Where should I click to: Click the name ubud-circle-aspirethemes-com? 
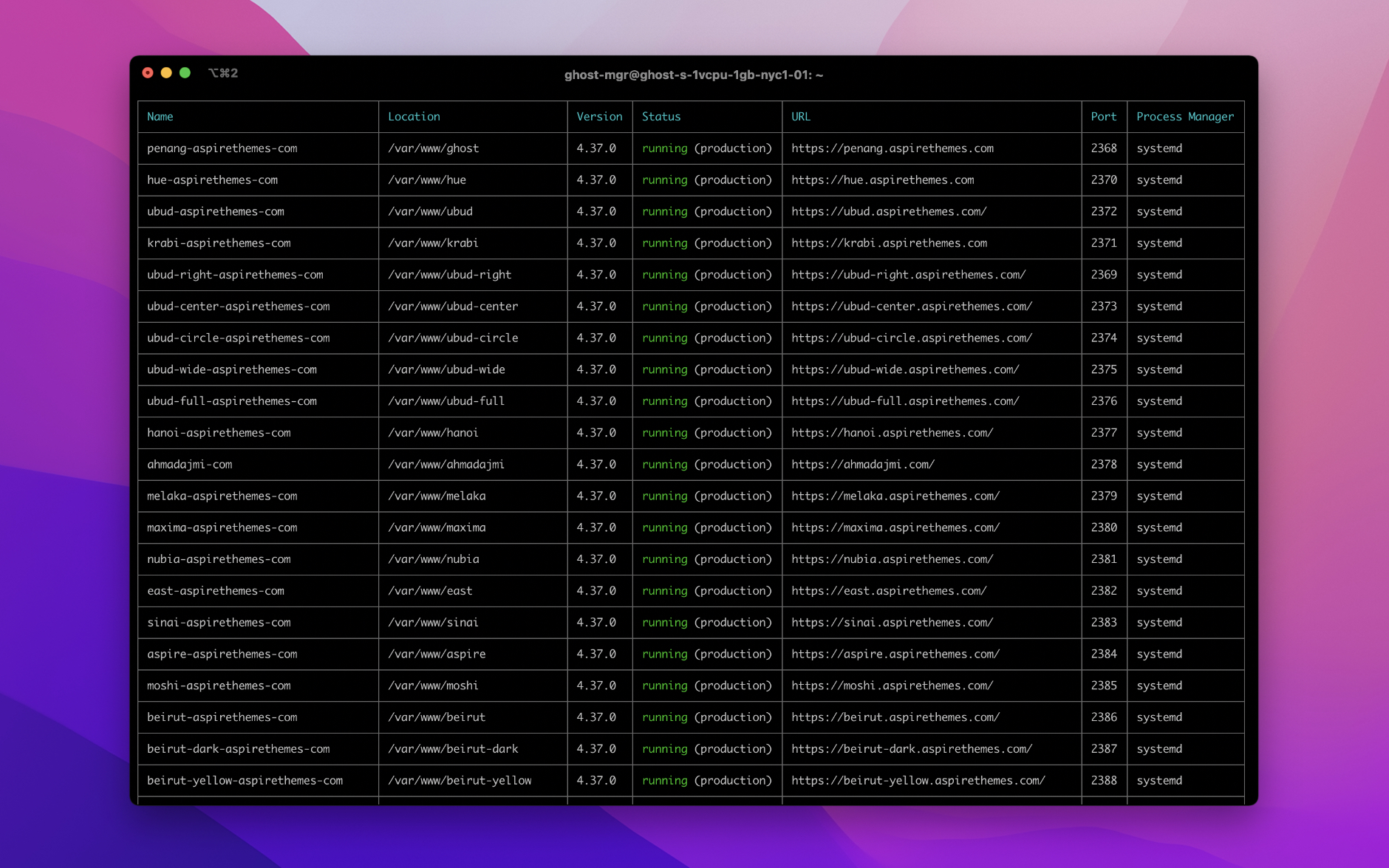(238, 338)
